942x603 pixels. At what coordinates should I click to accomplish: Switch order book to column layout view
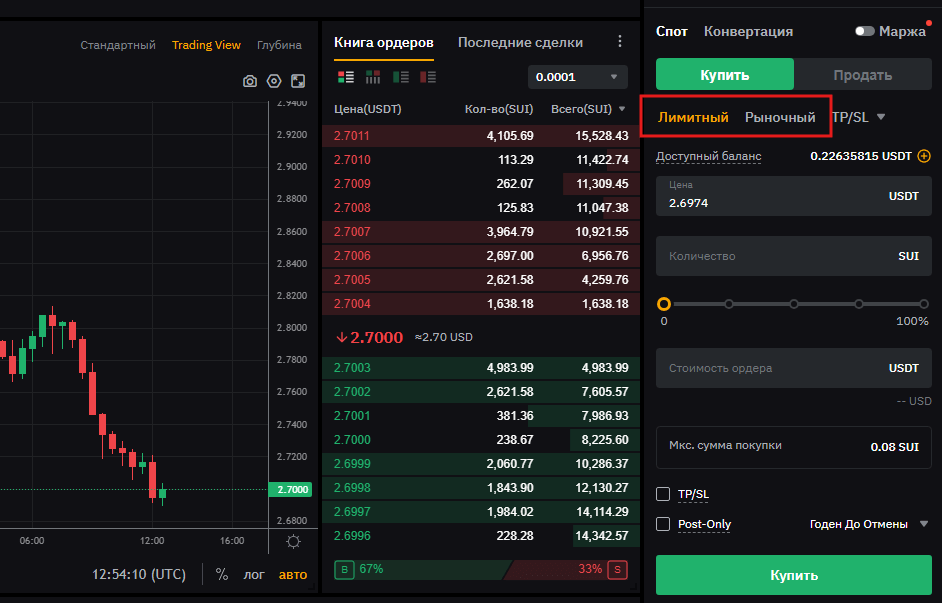click(x=373, y=77)
